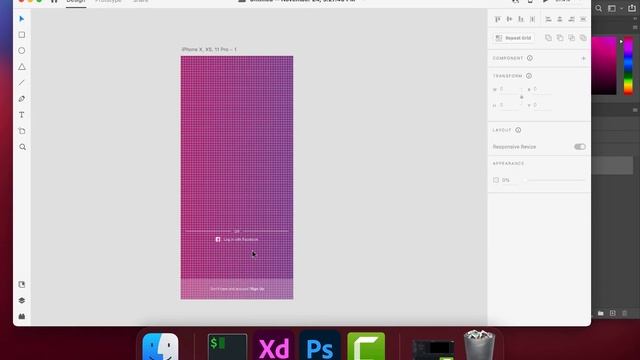The width and height of the screenshot is (640, 360).
Task: Open Terminal from the dock
Action: 227,347
